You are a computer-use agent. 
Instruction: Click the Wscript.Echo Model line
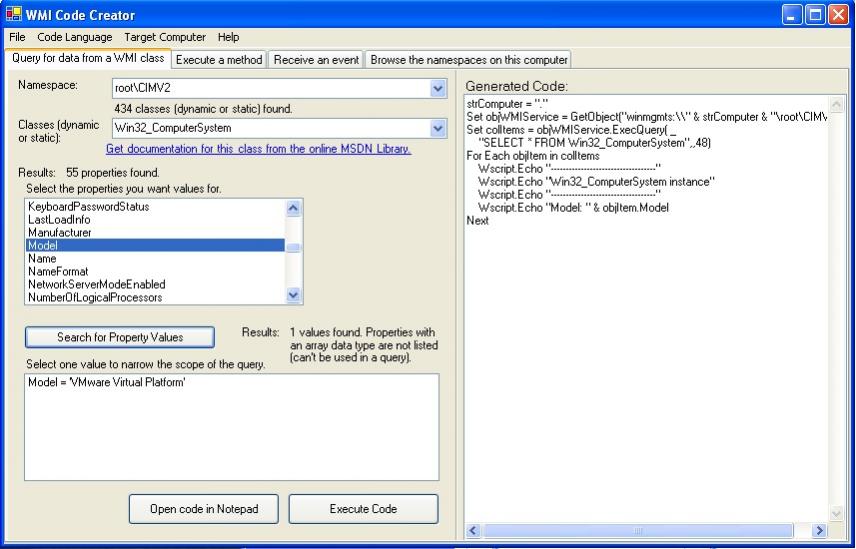tap(573, 207)
